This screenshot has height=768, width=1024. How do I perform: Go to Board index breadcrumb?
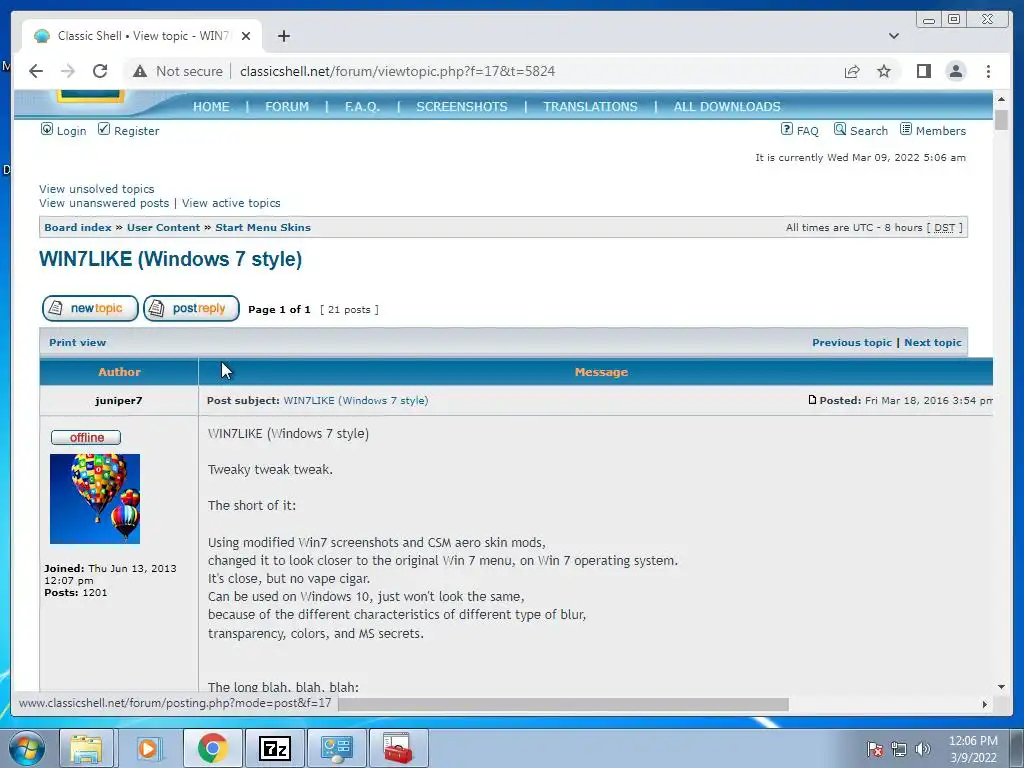pos(78,227)
